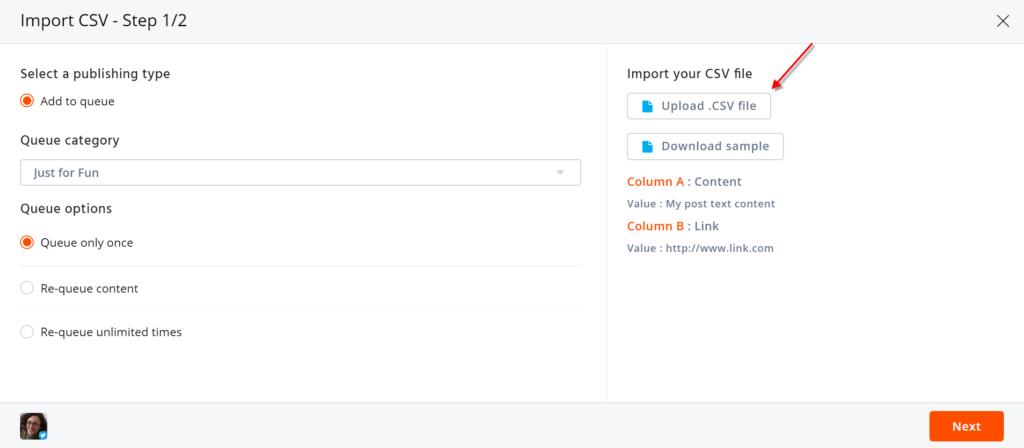Pick the Re-queue unlimited times option
The width and height of the screenshot is (1024, 448).
(x=27, y=332)
